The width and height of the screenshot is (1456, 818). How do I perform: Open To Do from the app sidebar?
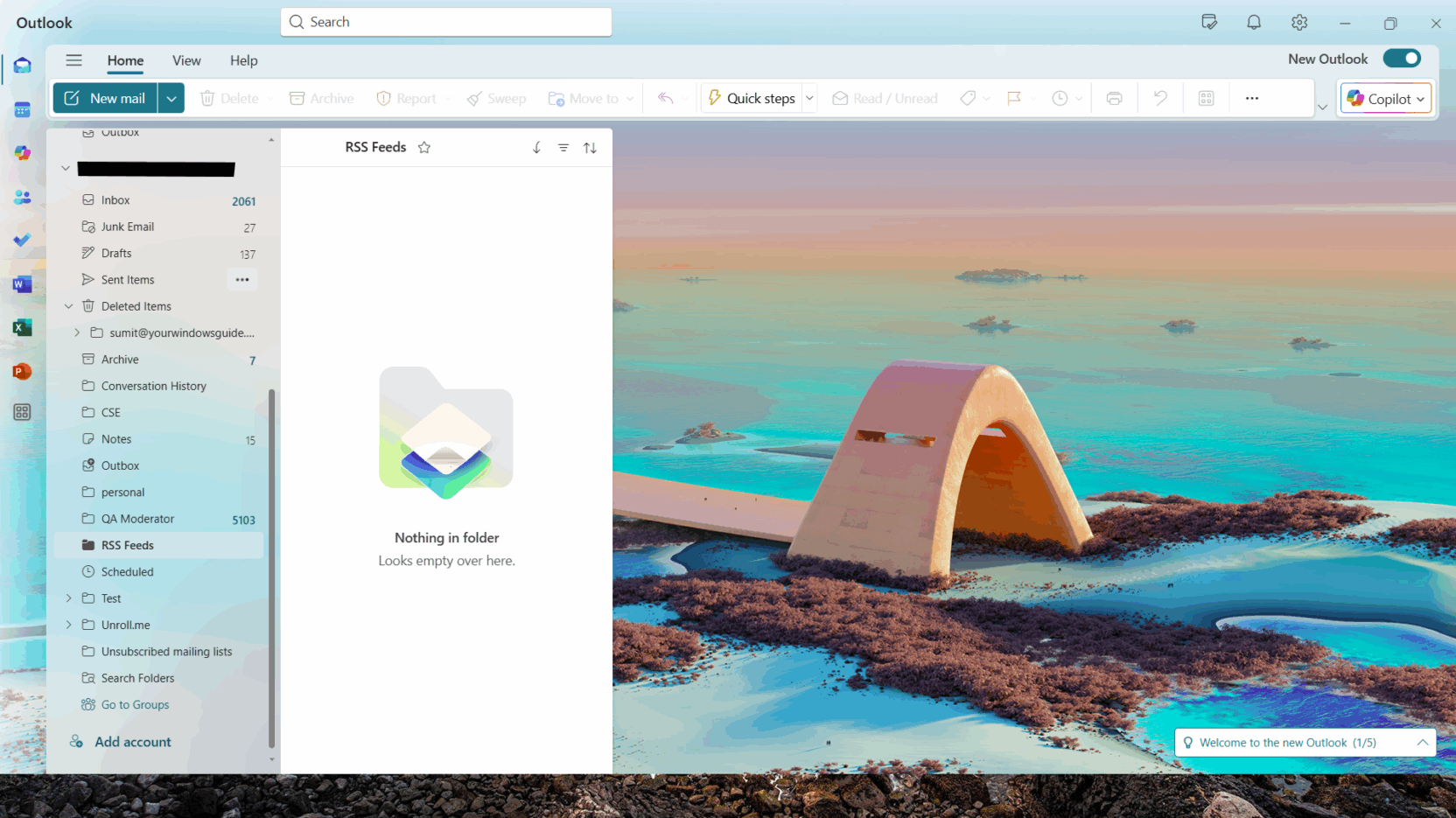coord(22,240)
